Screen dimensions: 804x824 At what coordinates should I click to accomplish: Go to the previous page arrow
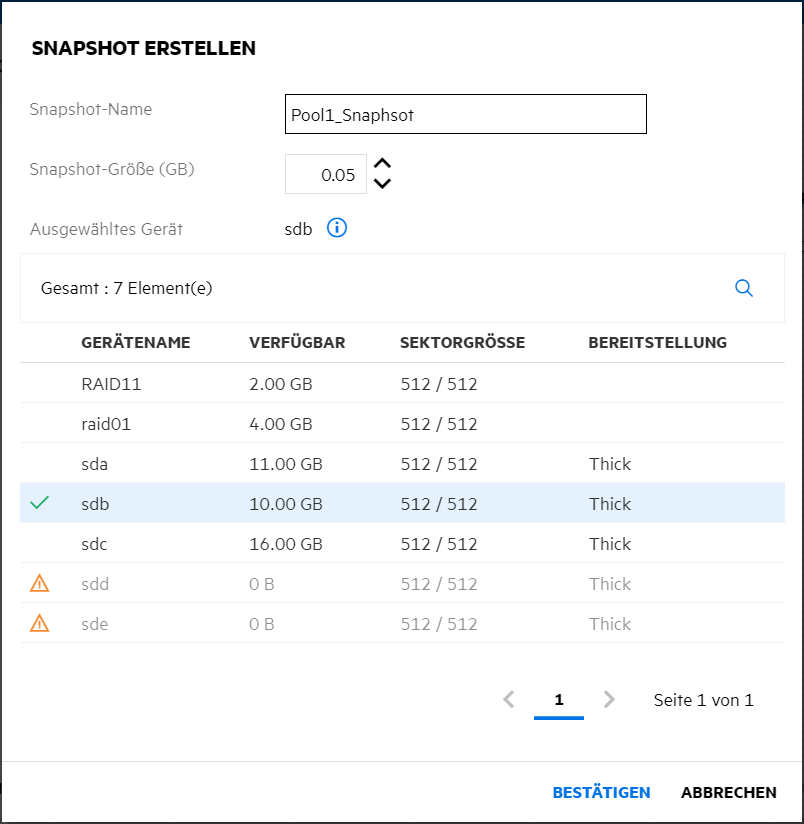point(509,700)
